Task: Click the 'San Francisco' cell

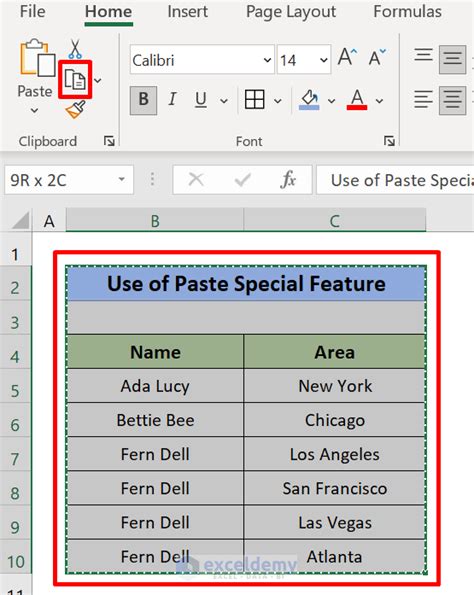Action: pos(335,488)
